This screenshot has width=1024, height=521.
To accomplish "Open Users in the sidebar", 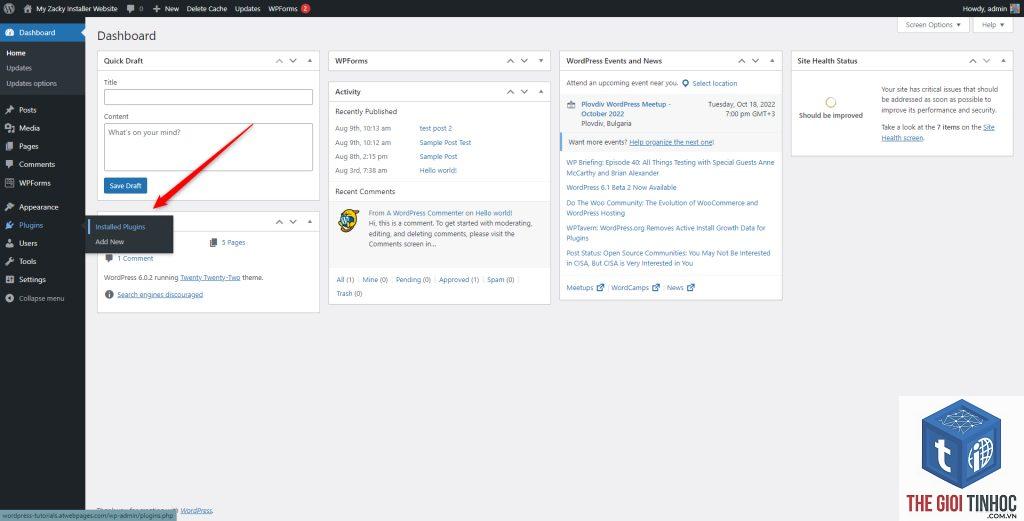I will (x=27, y=243).
